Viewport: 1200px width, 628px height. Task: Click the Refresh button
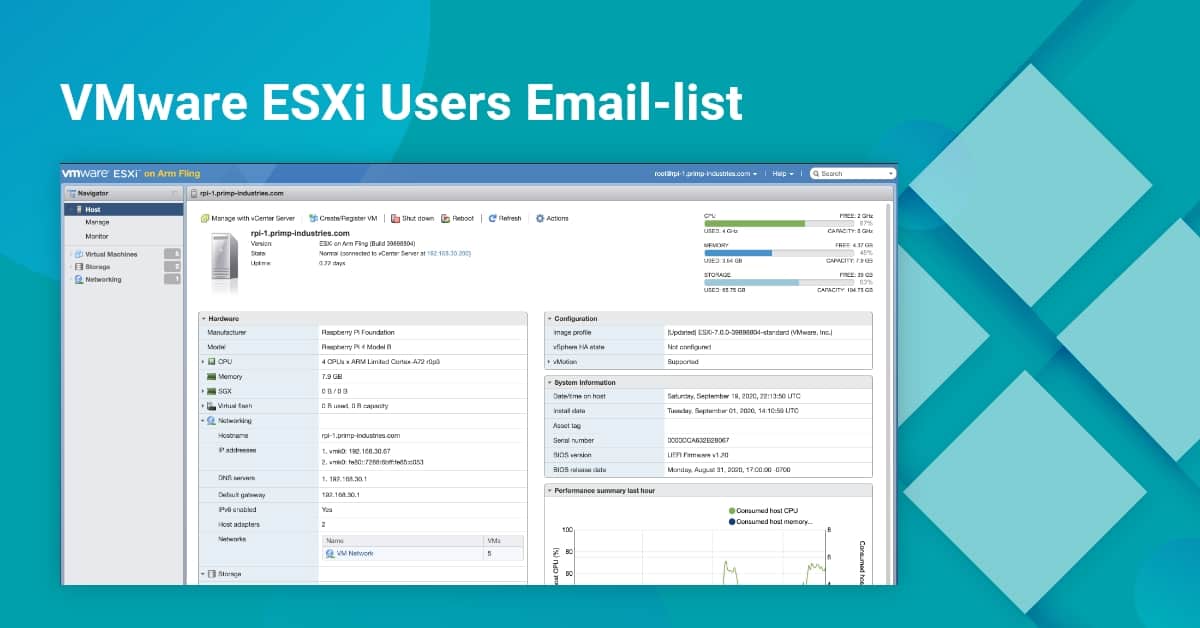(x=505, y=218)
